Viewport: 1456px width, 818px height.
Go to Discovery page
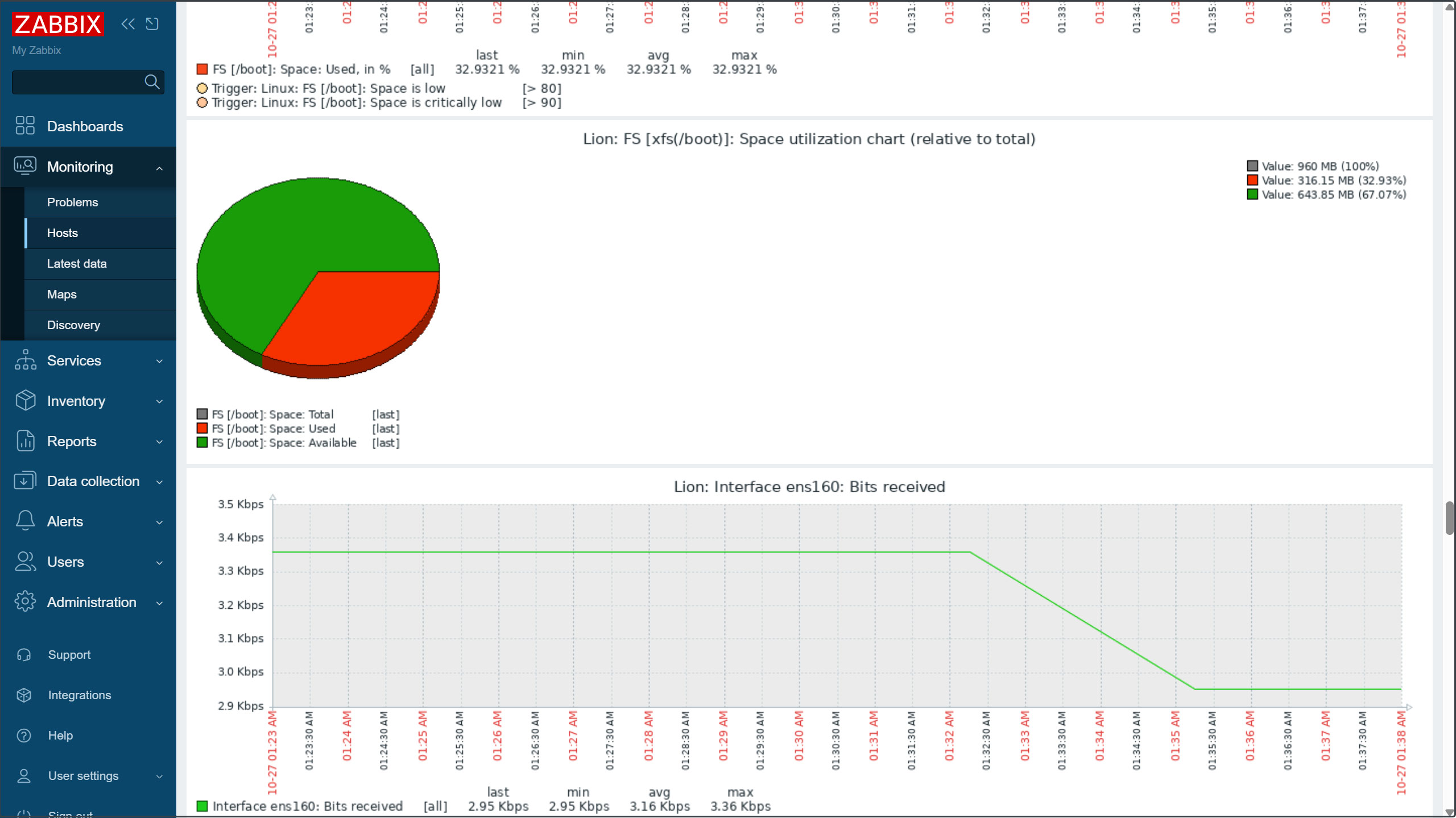pyautogui.click(x=73, y=325)
